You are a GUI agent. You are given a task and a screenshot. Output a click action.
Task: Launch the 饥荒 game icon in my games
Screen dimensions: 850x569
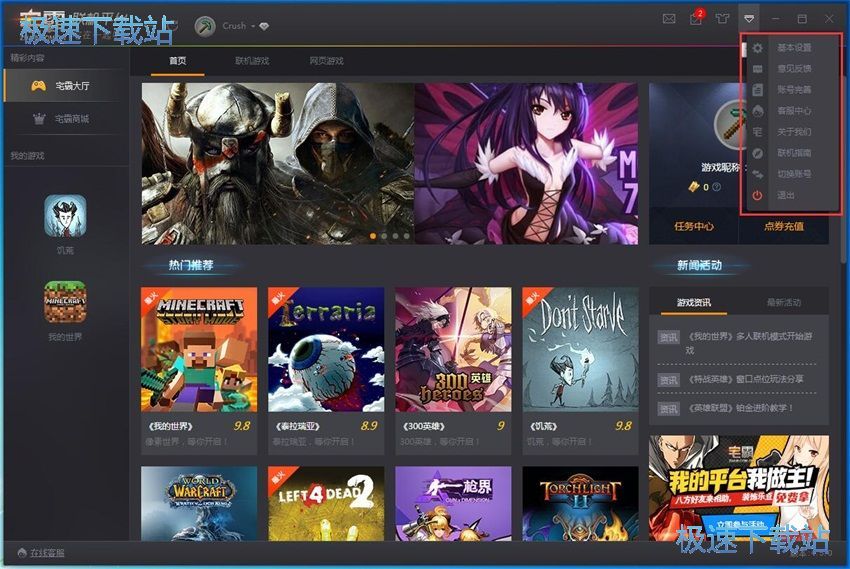65,216
